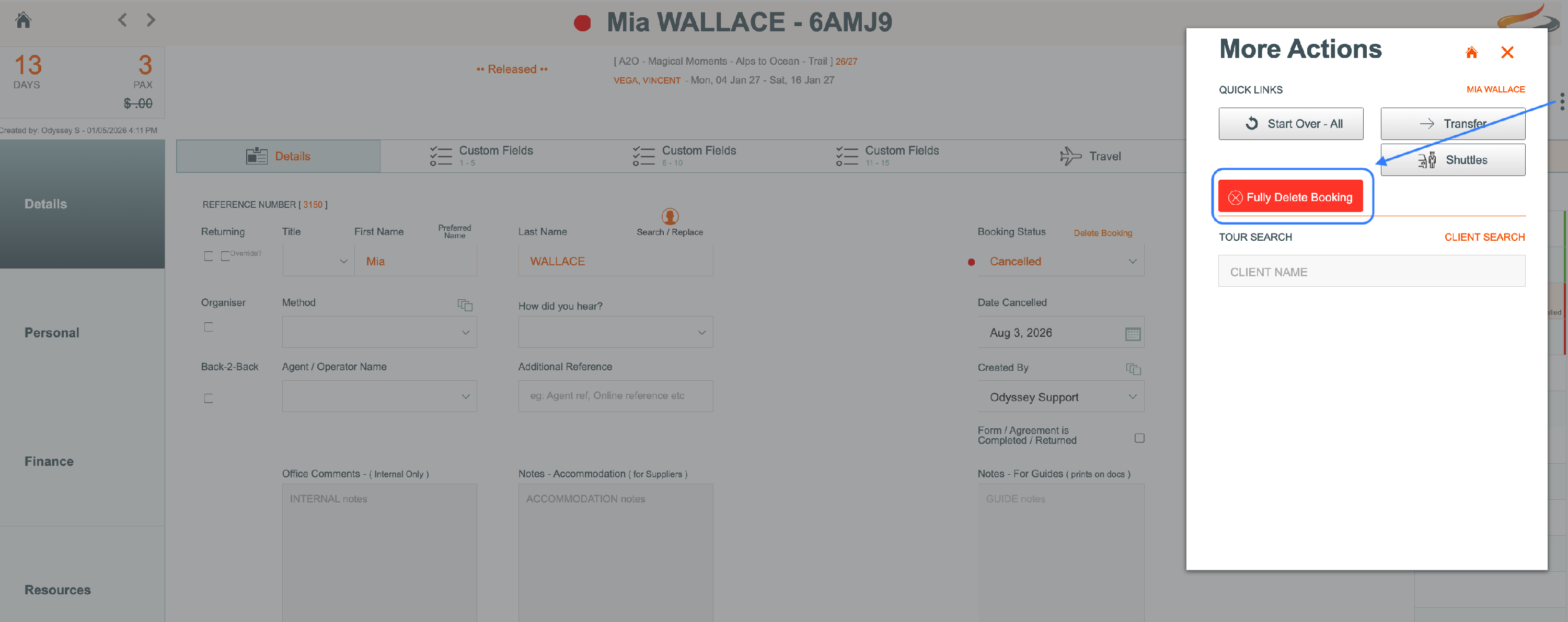Switch to the Details tab
This screenshot has width=1568, height=622.
pyautogui.click(x=278, y=156)
